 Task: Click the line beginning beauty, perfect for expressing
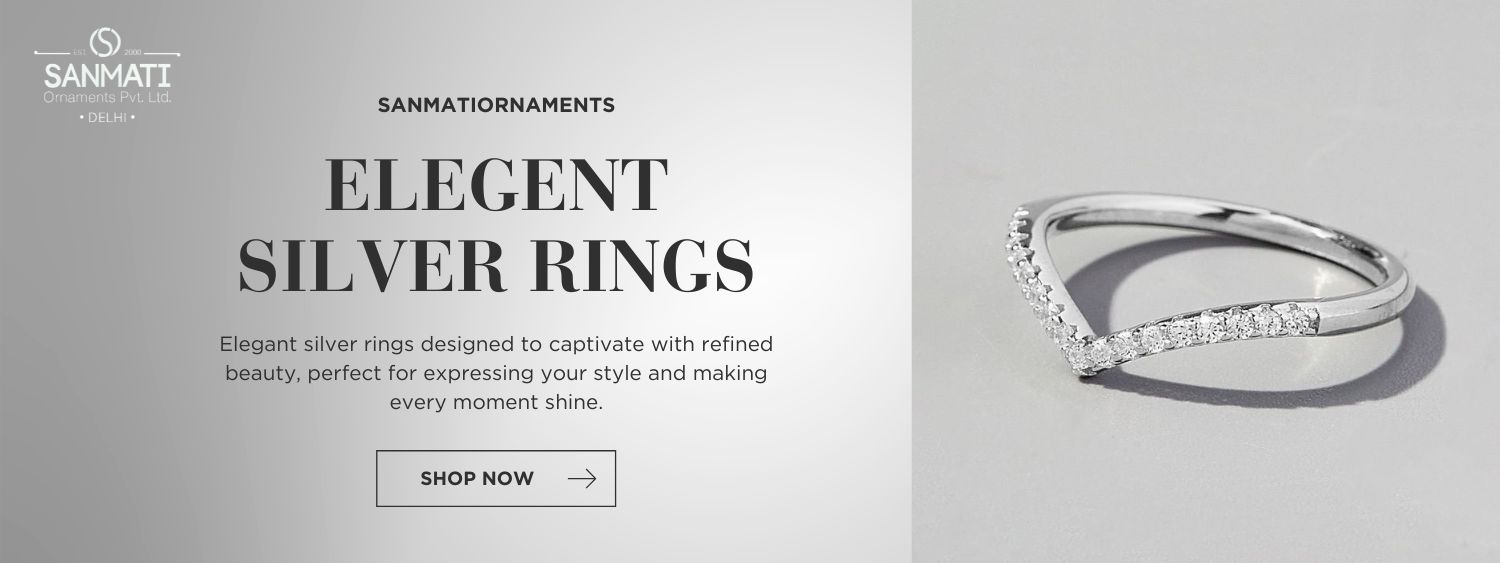click(x=496, y=374)
